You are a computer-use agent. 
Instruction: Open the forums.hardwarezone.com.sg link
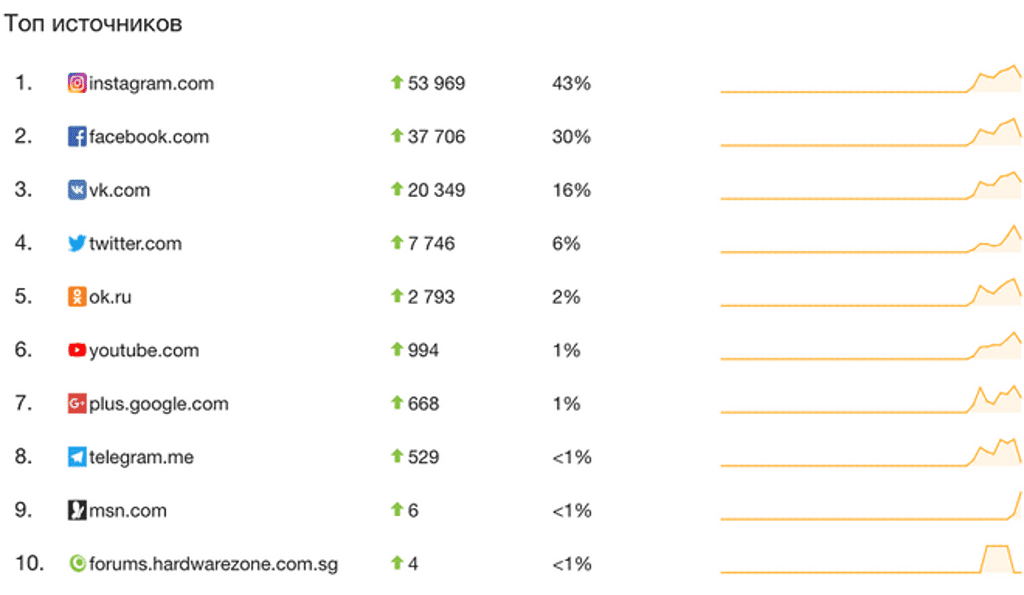(214, 564)
